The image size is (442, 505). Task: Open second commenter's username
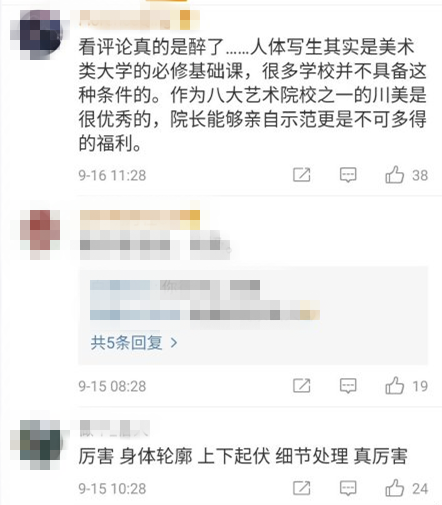tap(140, 220)
